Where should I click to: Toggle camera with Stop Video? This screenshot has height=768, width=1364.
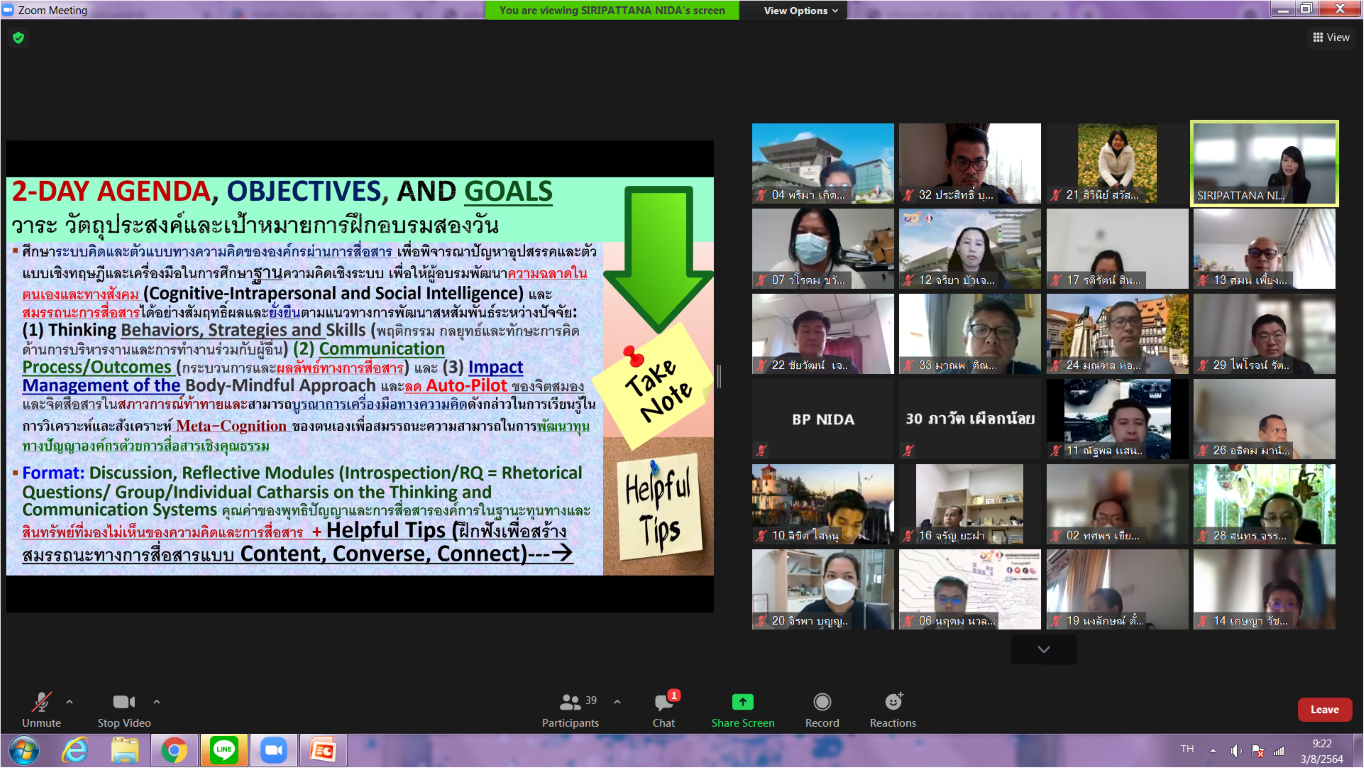[x=124, y=703]
